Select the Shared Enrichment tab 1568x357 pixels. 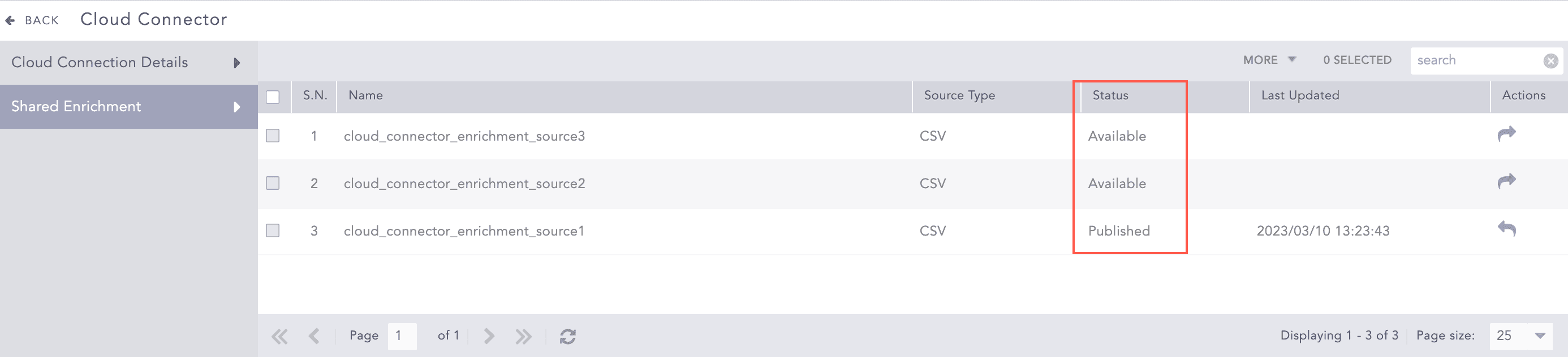point(128,106)
